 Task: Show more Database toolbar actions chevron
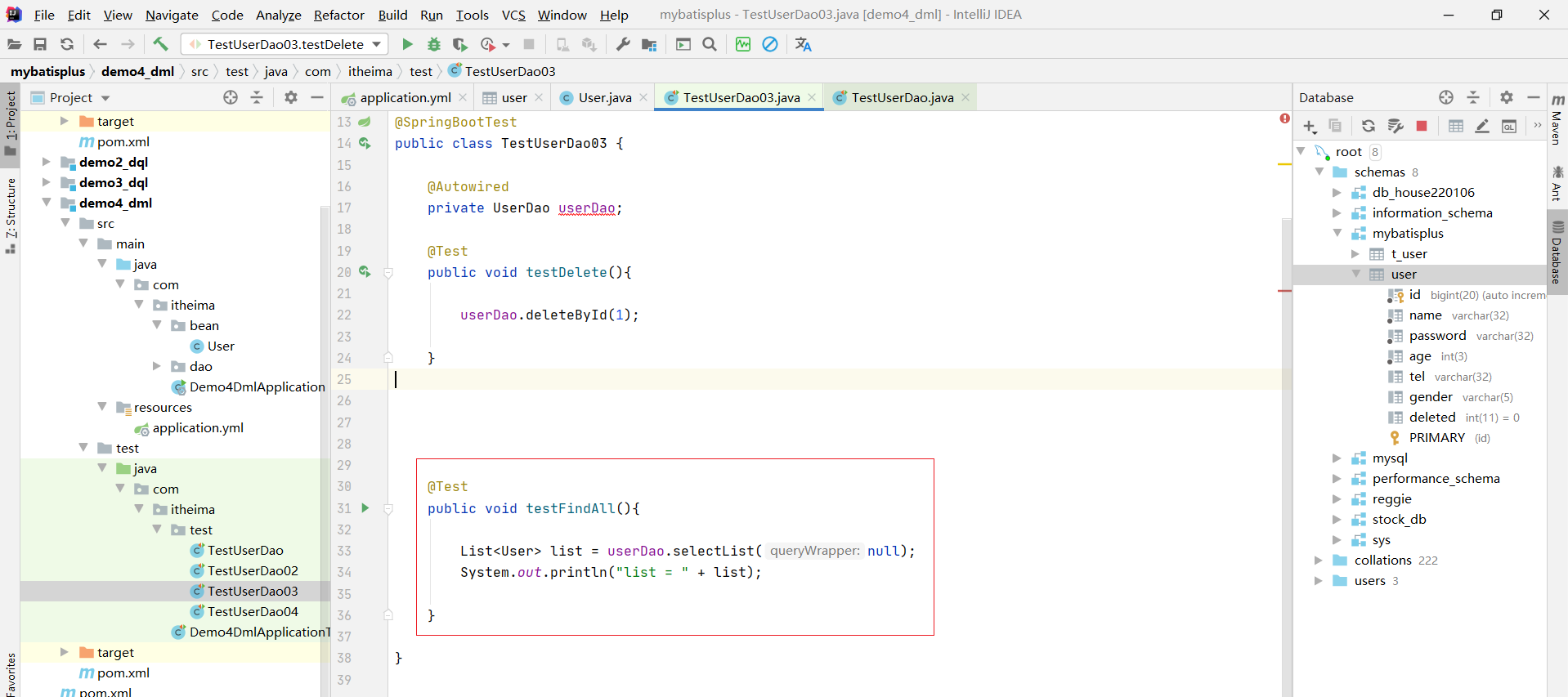pyautogui.click(x=1537, y=126)
